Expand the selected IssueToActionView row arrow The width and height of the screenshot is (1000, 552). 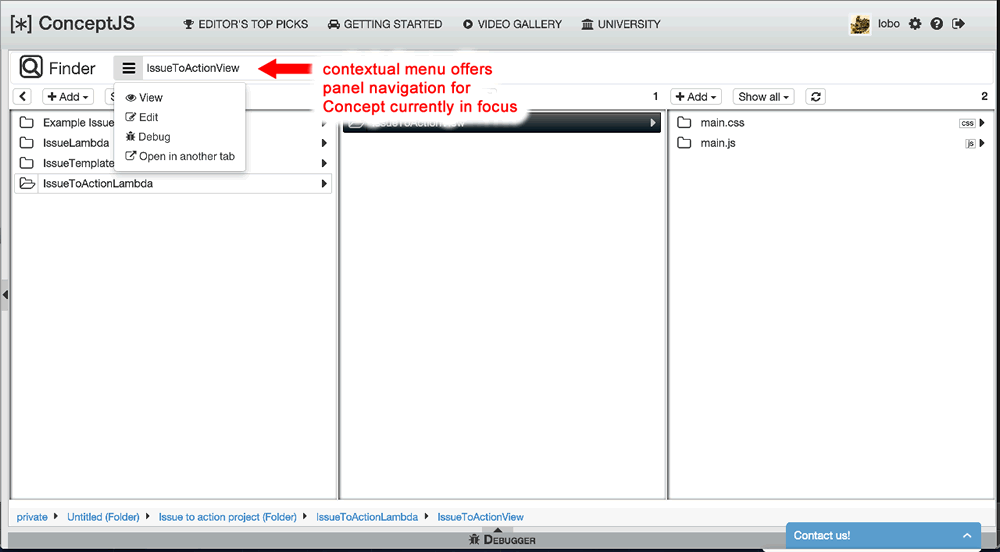[652, 122]
